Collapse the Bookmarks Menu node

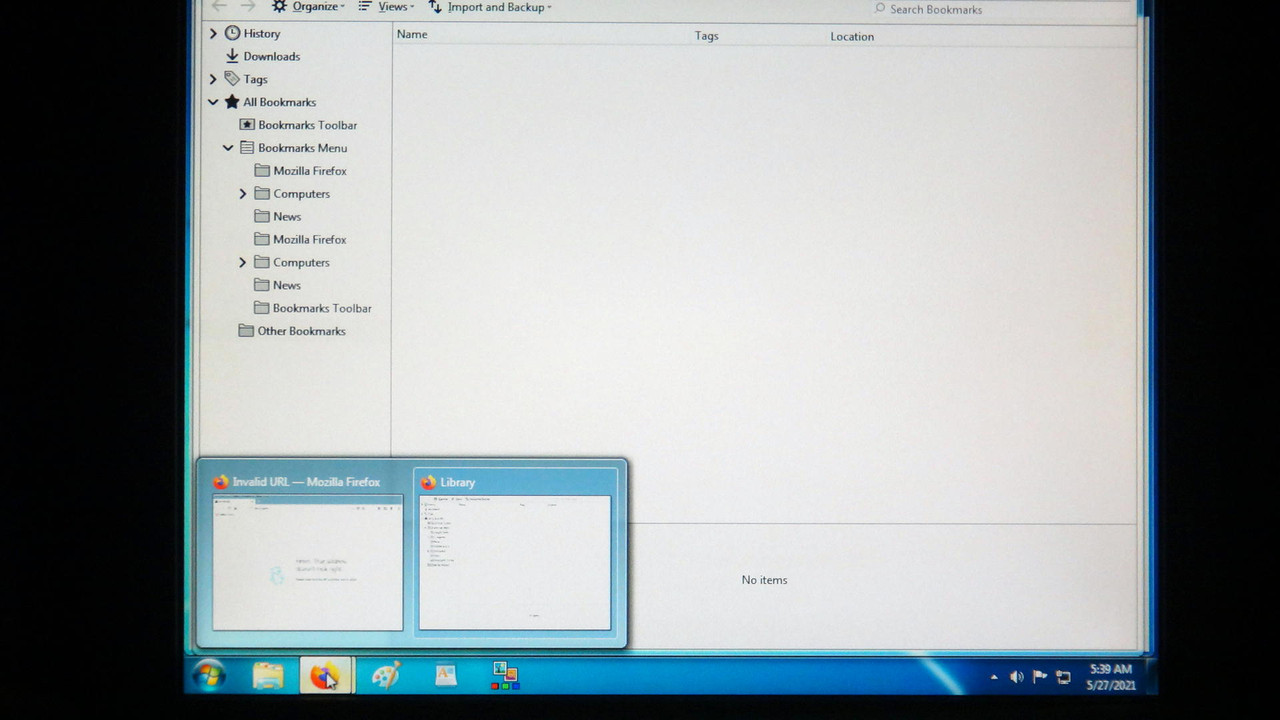click(x=228, y=148)
